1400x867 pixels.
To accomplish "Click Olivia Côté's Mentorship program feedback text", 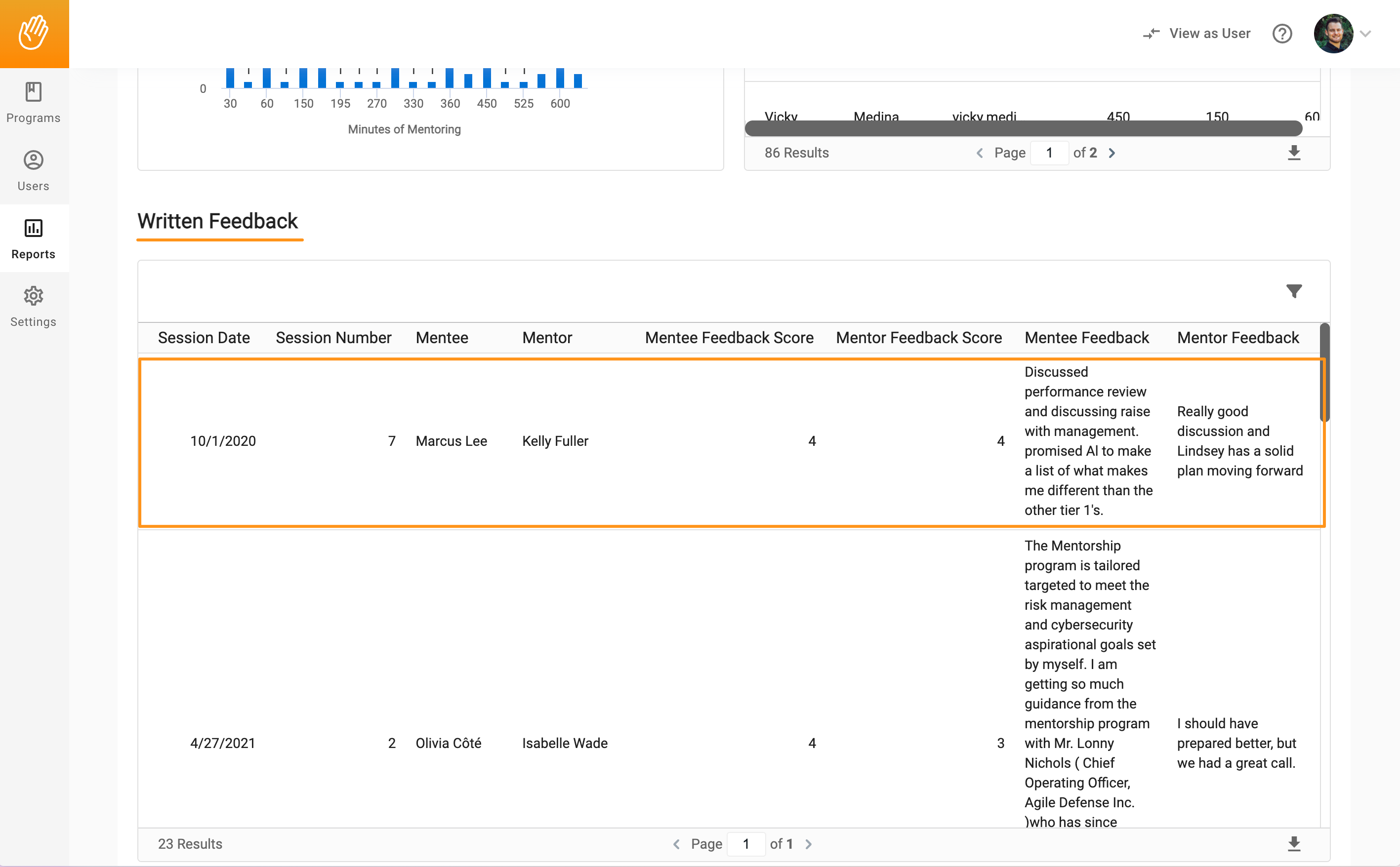I will pos(1090,683).
